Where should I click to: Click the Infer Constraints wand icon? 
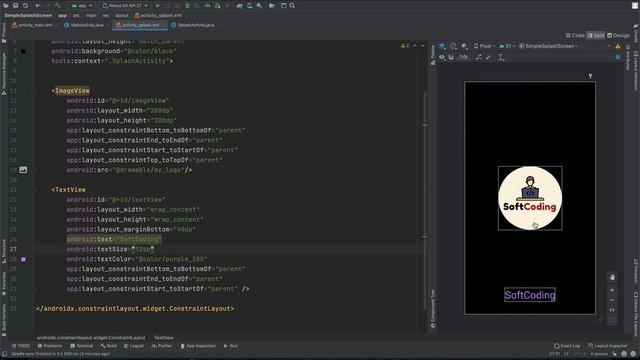(x=489, y=58)
